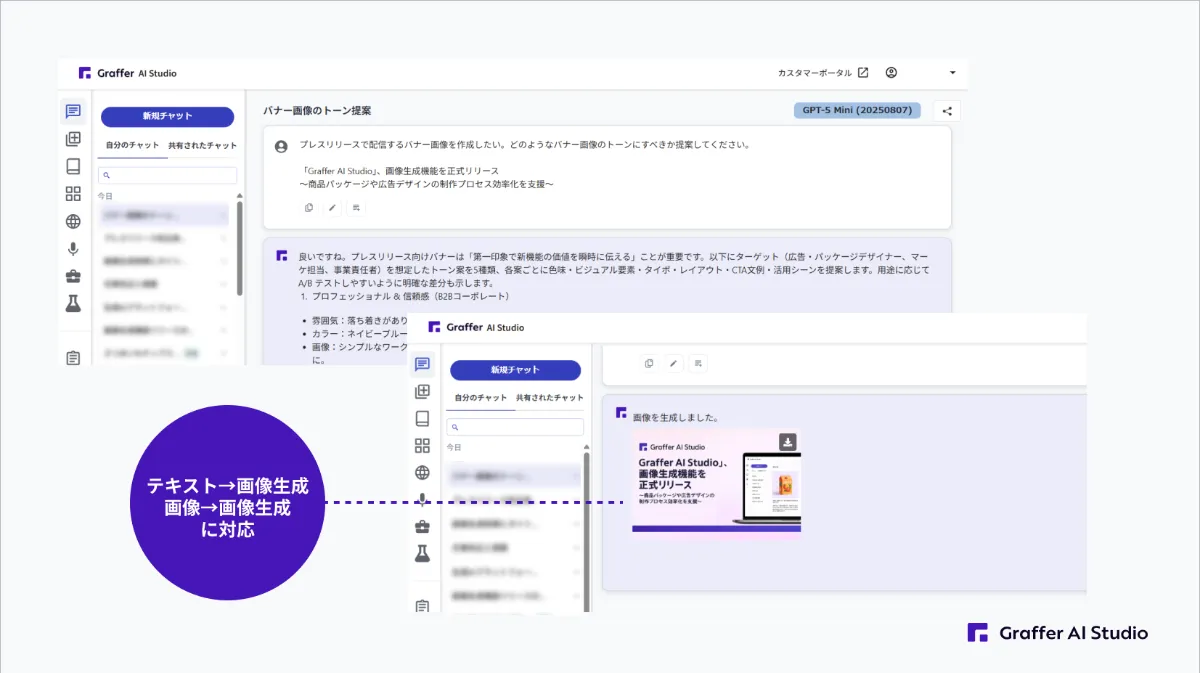
Task: Start a 新規チャット in the background window
Action: [x=167, y=116]
